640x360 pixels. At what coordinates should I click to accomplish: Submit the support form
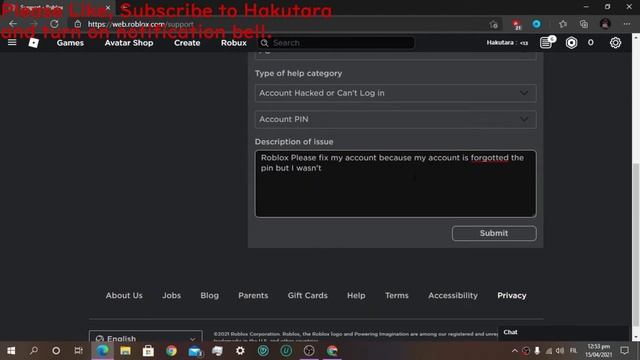494,233
